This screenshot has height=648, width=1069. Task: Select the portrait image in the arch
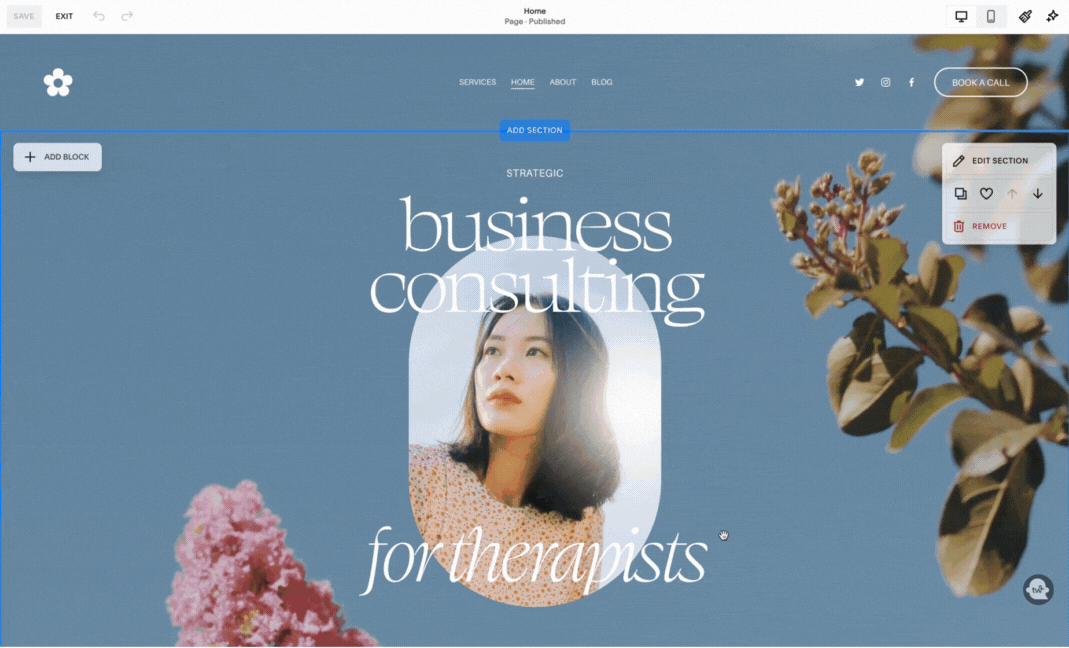(x=534, y=423)
